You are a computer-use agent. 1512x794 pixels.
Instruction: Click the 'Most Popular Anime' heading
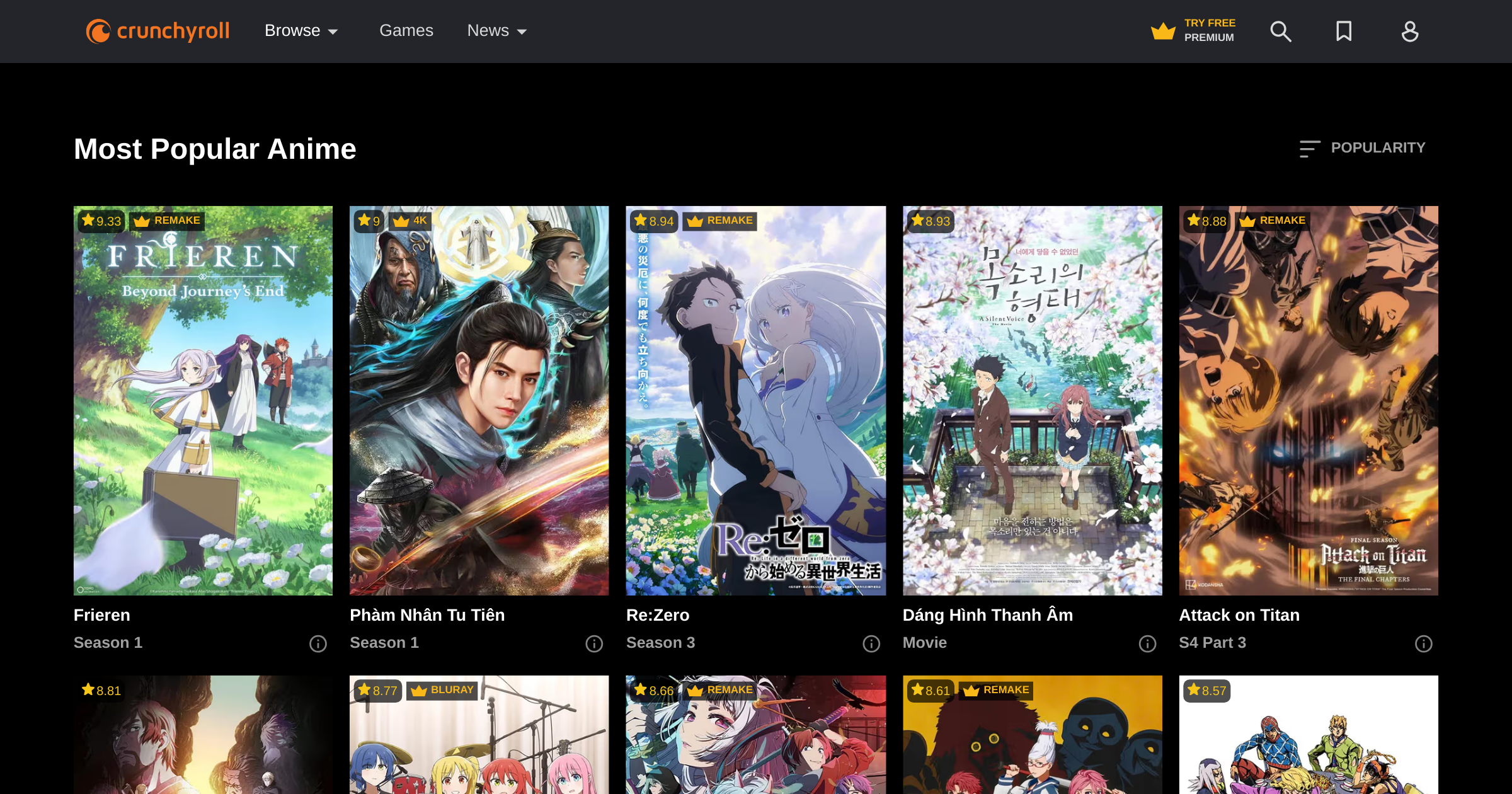tap(215, 149)
